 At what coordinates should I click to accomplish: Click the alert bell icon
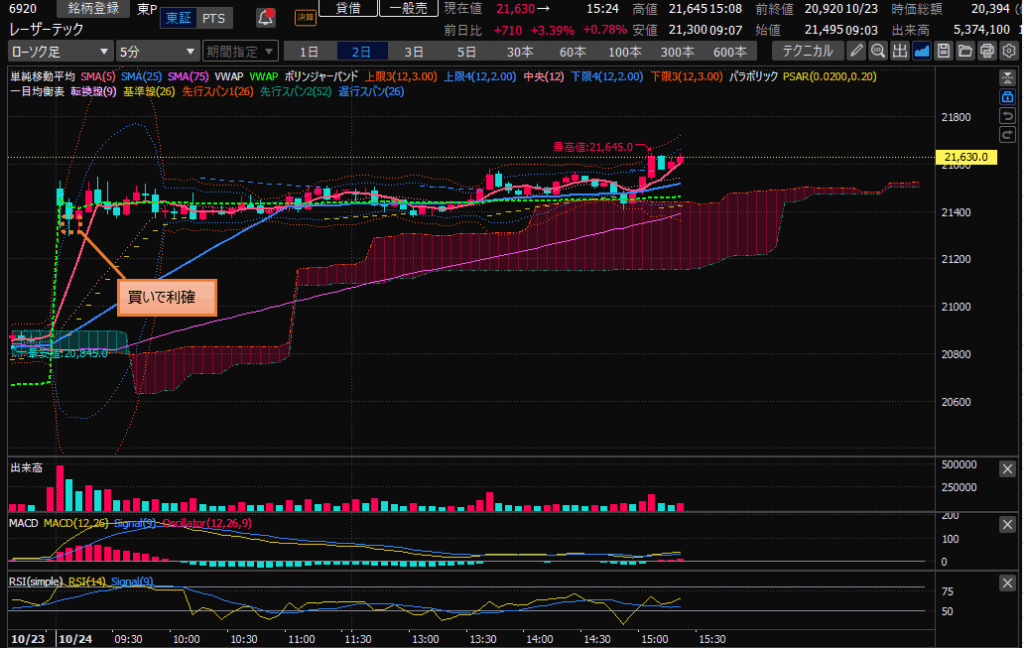click(x=265, y=17)
